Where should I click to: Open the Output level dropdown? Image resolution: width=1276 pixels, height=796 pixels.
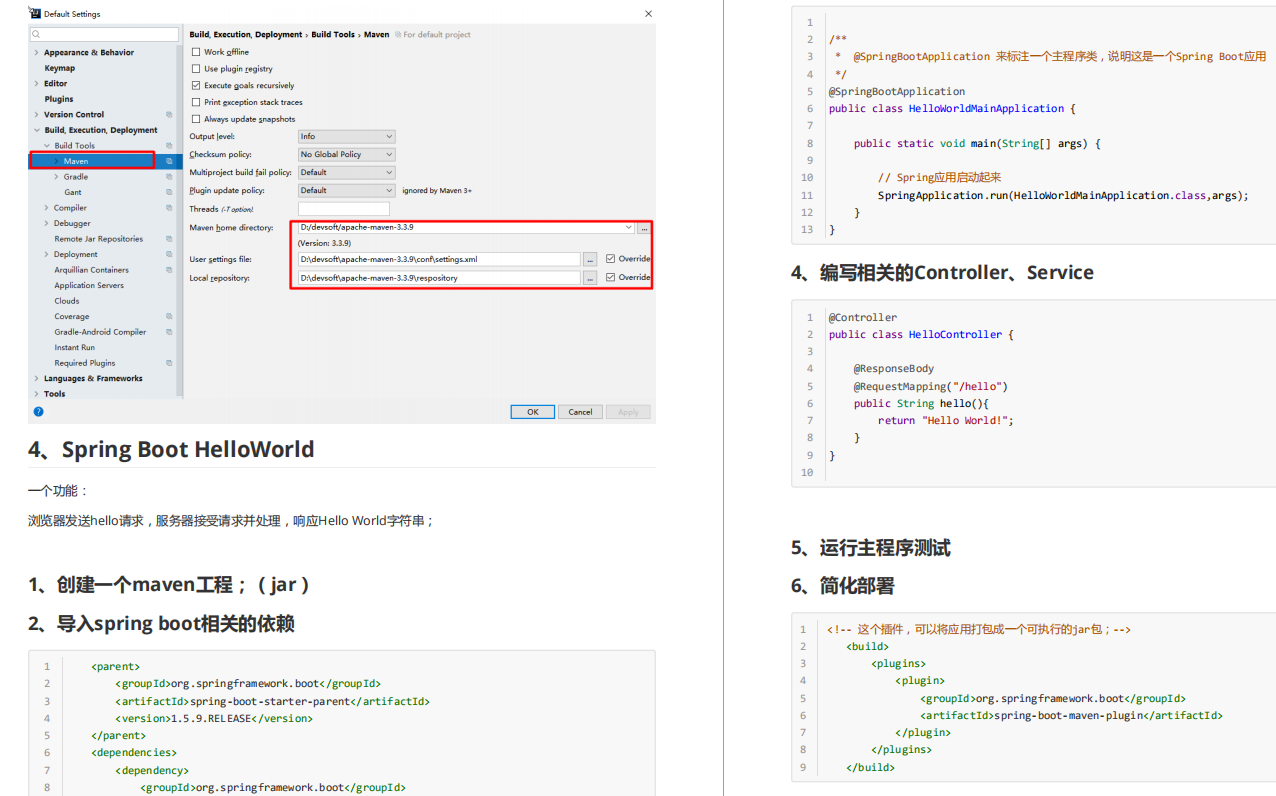click(346, 136)
